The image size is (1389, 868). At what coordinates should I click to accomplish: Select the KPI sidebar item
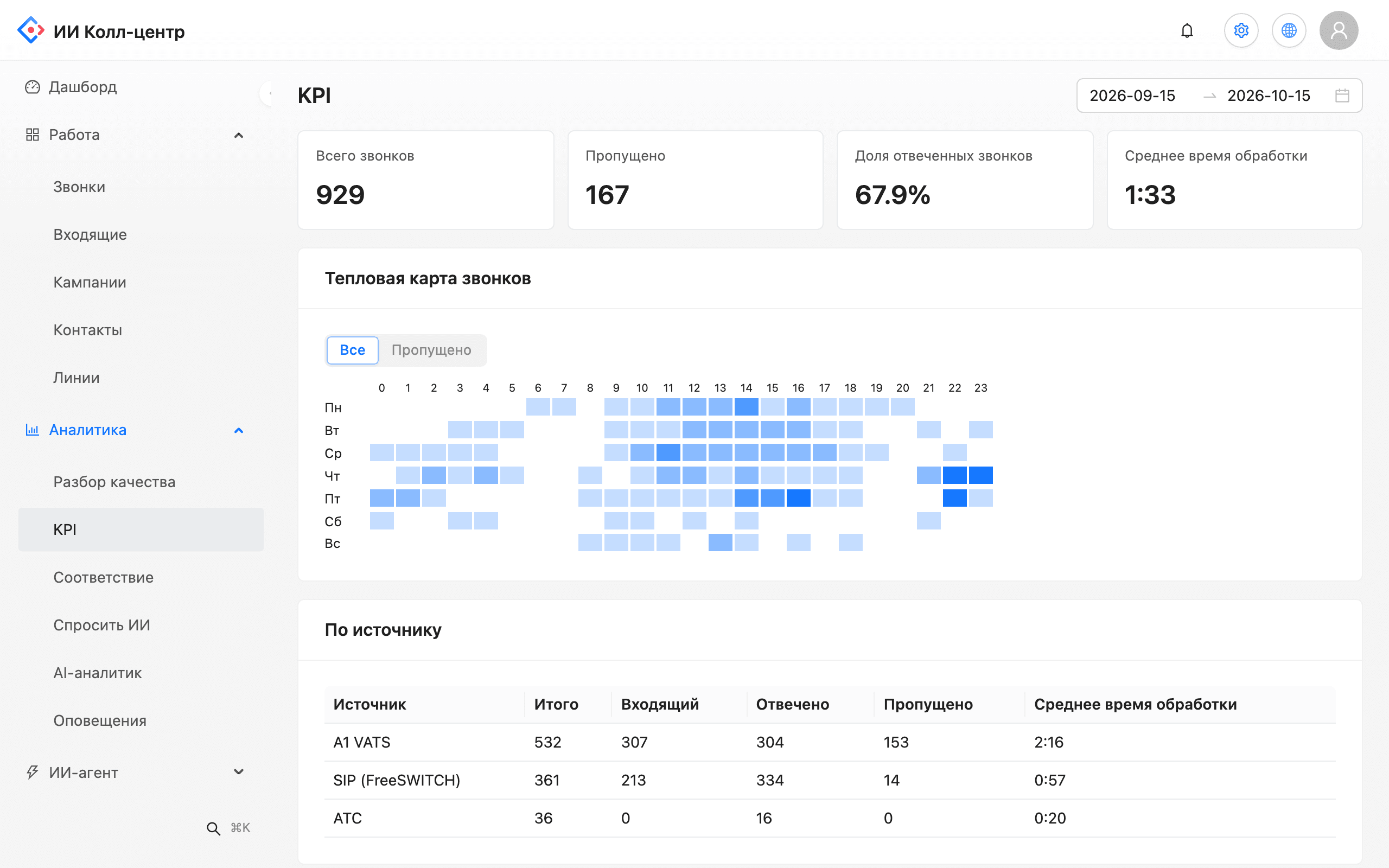click(x=141, y=529)
